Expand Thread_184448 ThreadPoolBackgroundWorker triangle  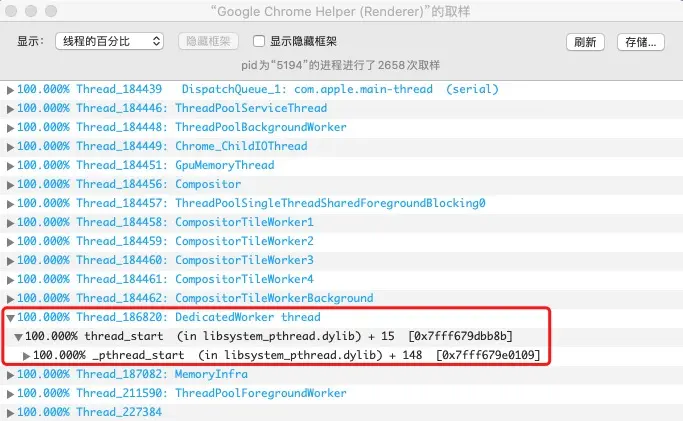click(x=10, y=128)
